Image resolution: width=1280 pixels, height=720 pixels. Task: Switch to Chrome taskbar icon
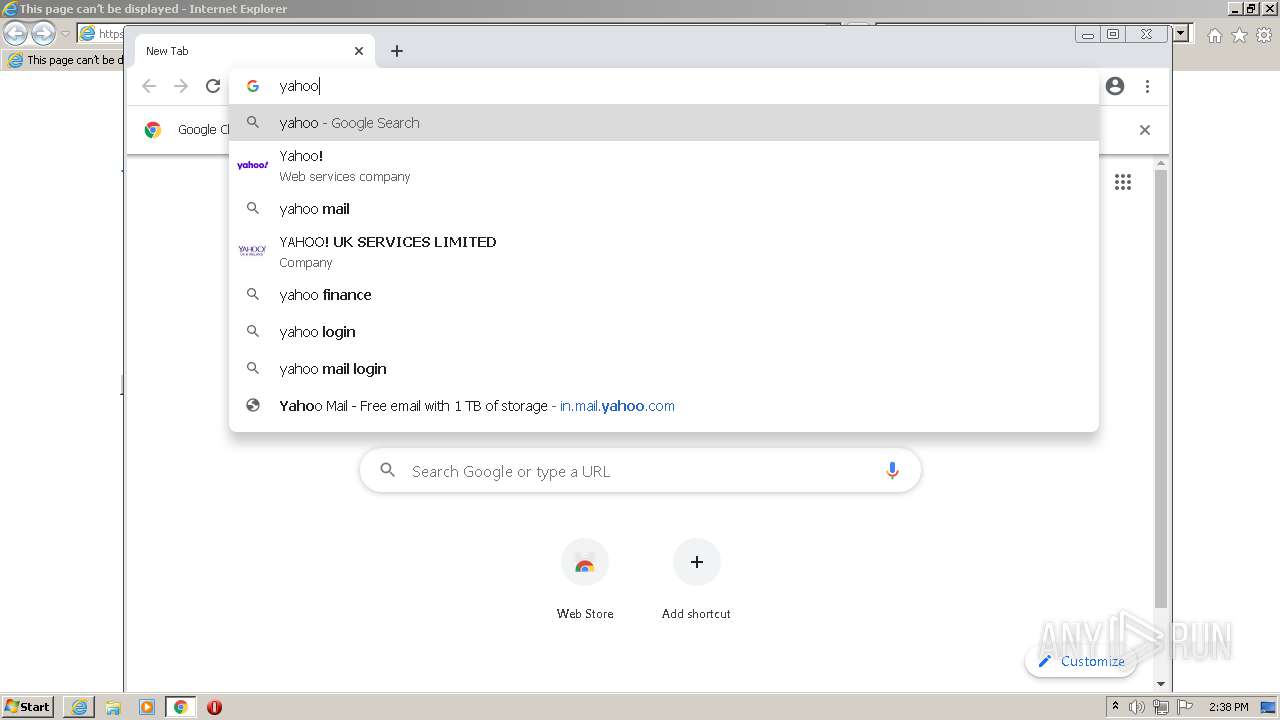pyautogui.click(x=180, y=707)
